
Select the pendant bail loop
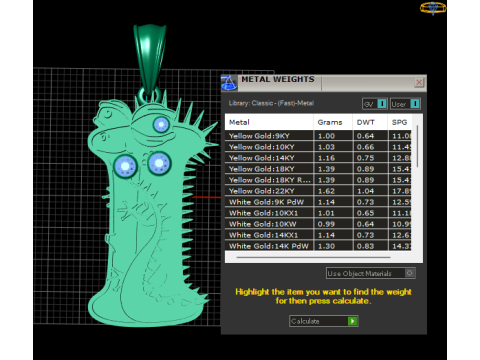click(x=150, y=59)
